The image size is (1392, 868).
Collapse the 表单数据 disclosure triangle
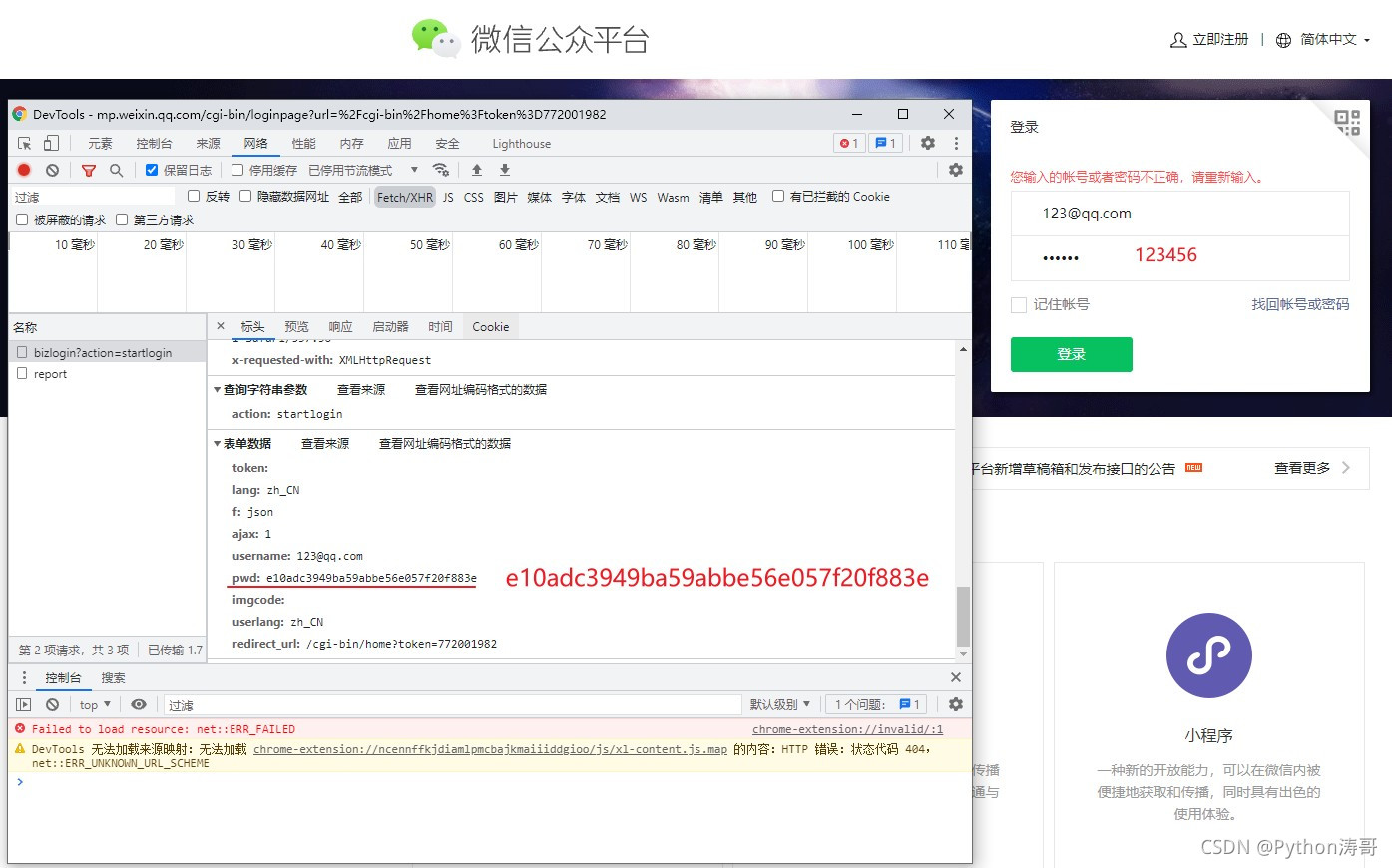pos(217,443)
